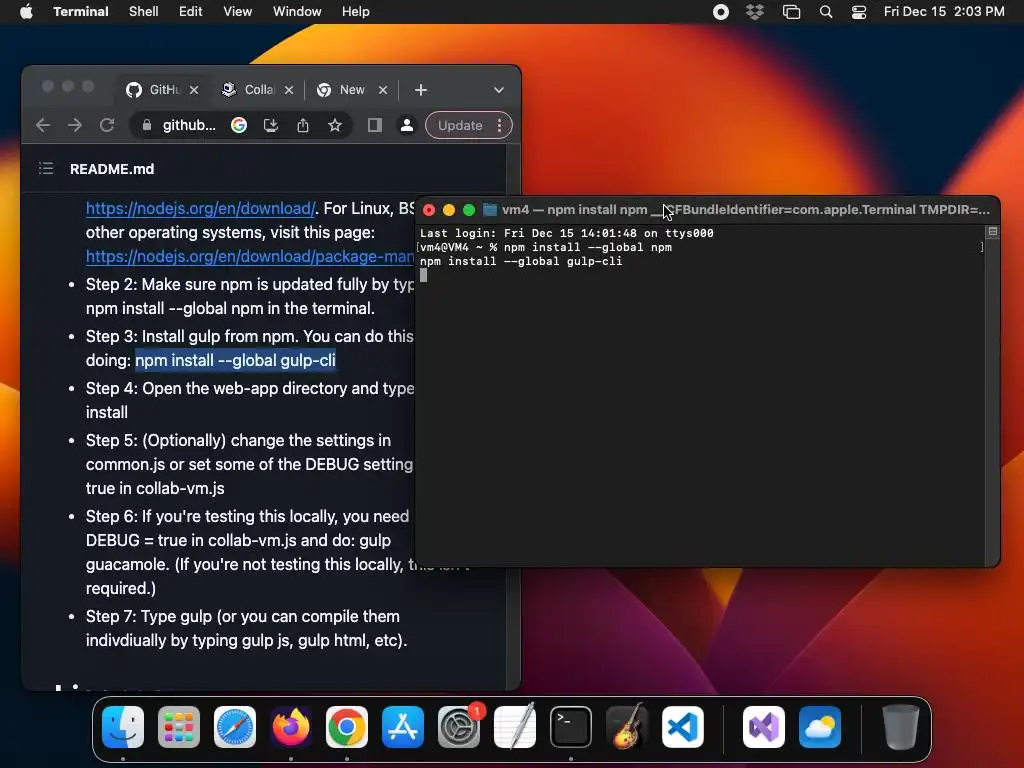Open the Dropbox menu bar icon
Viewport: 1024px width, 768px height.
pos(755,12)
